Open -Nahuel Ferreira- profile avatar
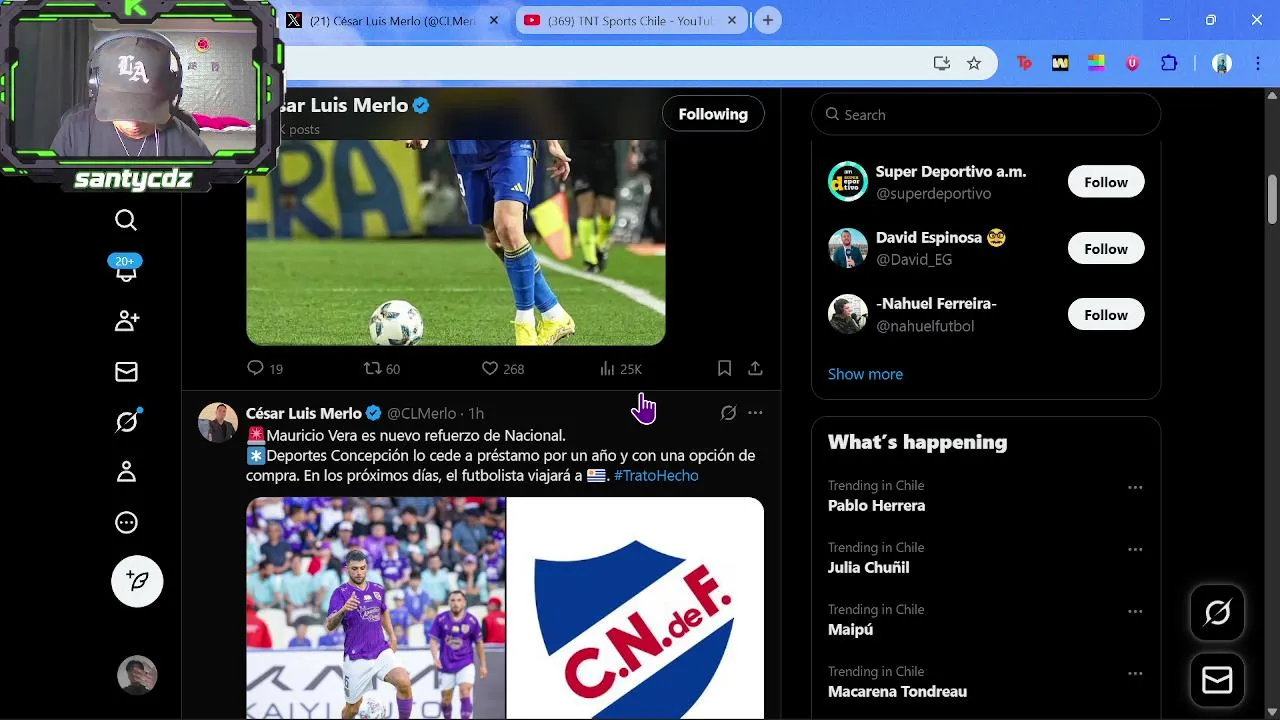 pos(847,314)
